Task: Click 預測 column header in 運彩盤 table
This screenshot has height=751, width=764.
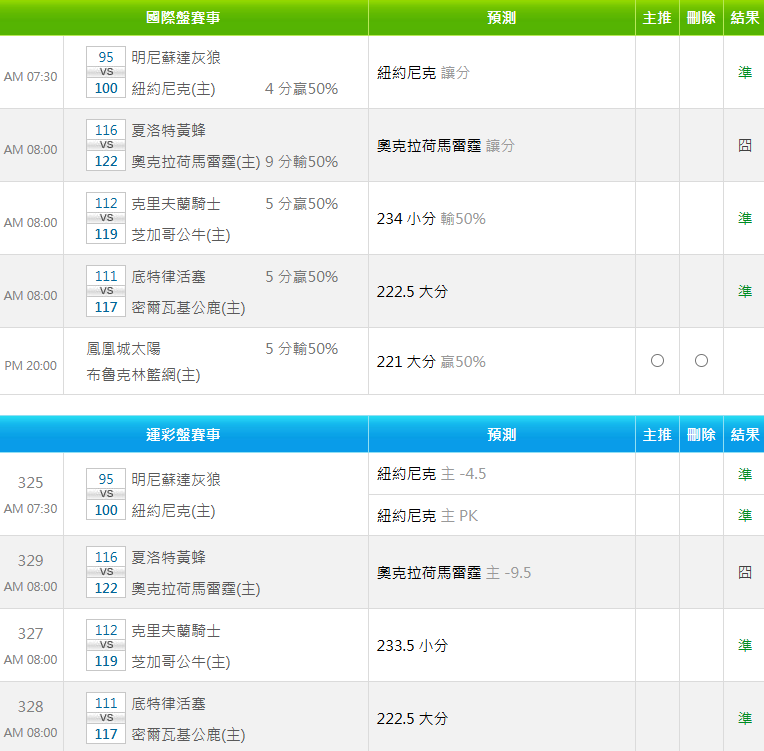Action: tap(501, 435)
